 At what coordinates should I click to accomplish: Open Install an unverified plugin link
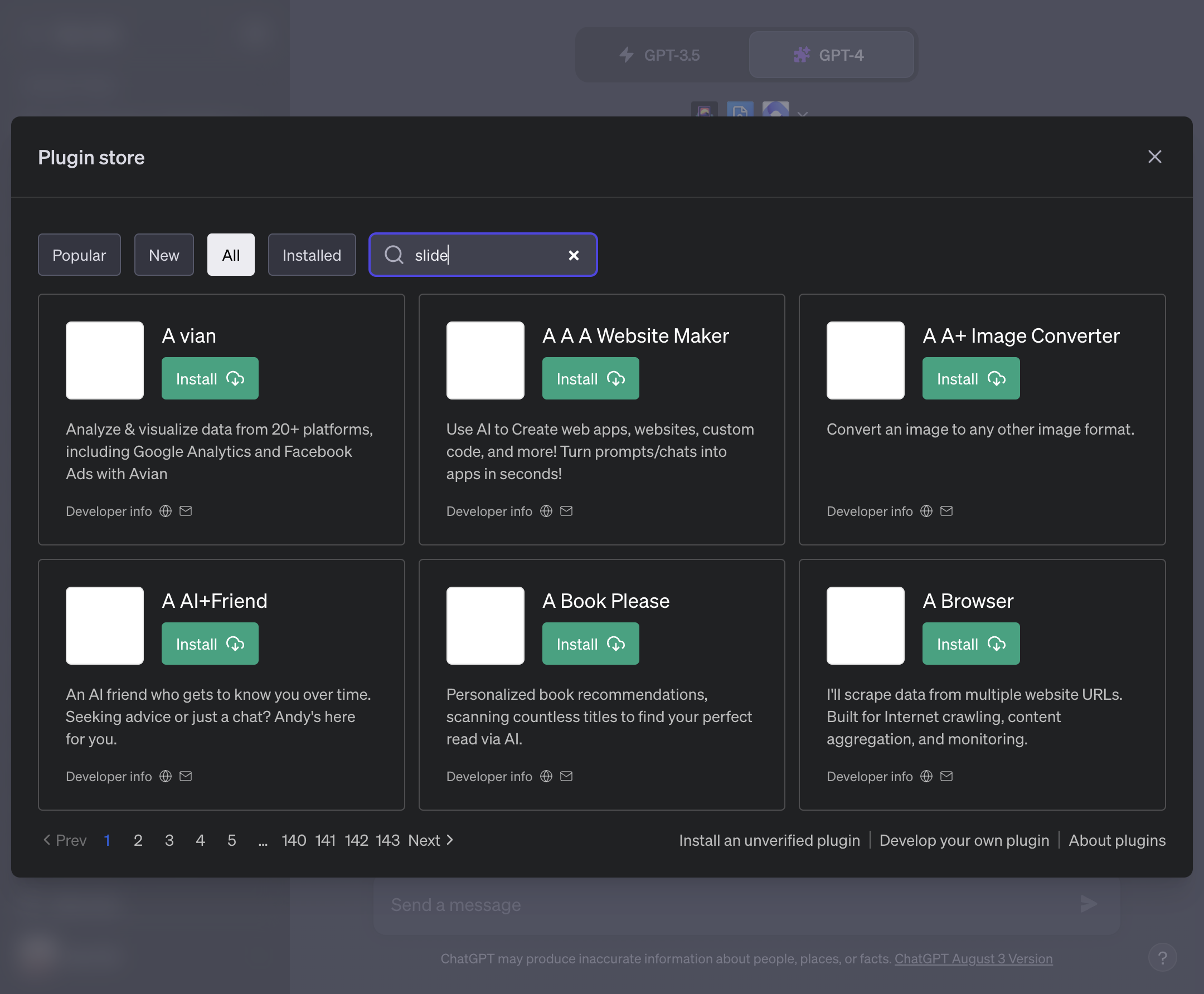pos(769,840)
